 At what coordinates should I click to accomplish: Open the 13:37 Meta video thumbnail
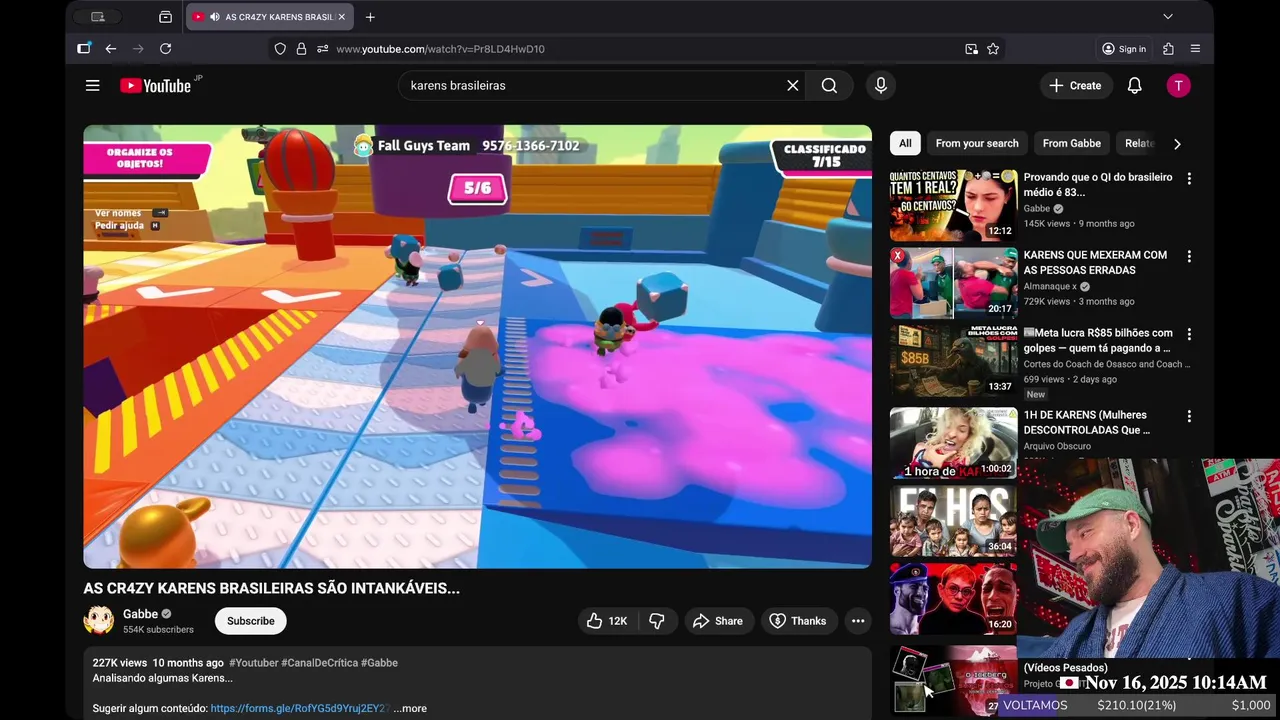(x=953, y=361)
